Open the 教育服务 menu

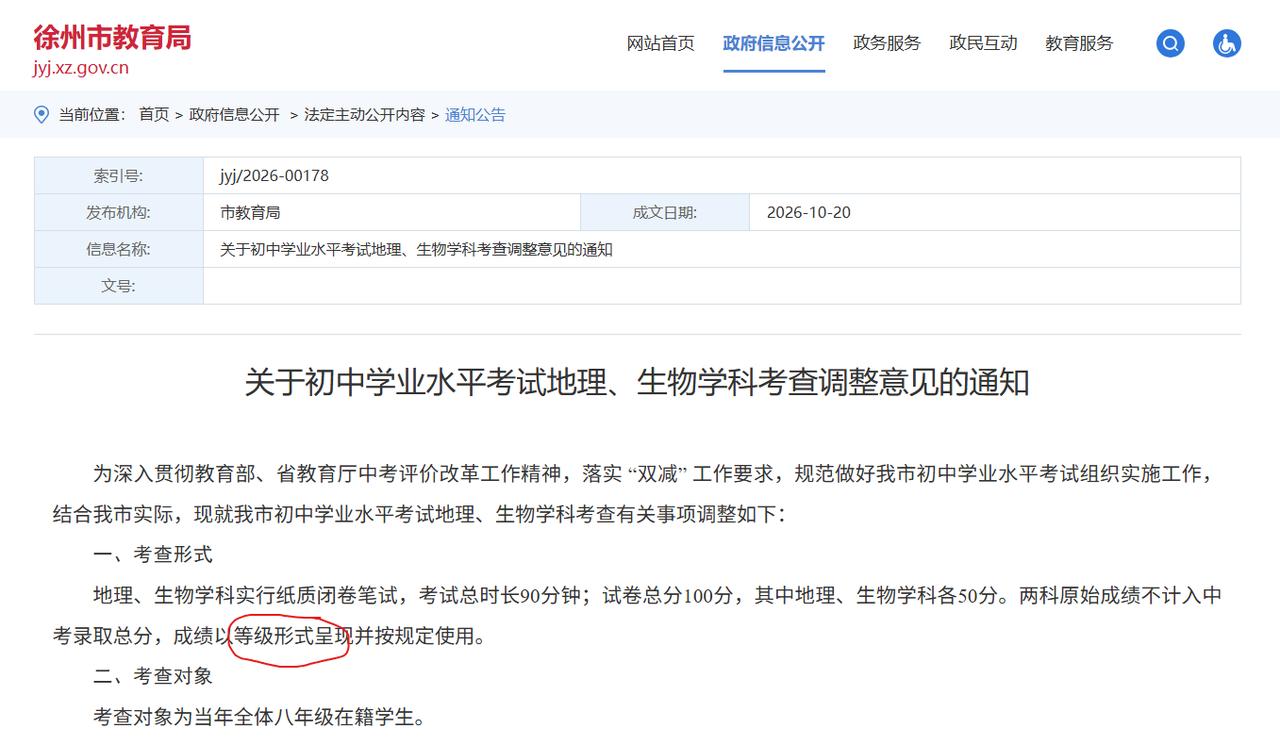[1079, 43]
